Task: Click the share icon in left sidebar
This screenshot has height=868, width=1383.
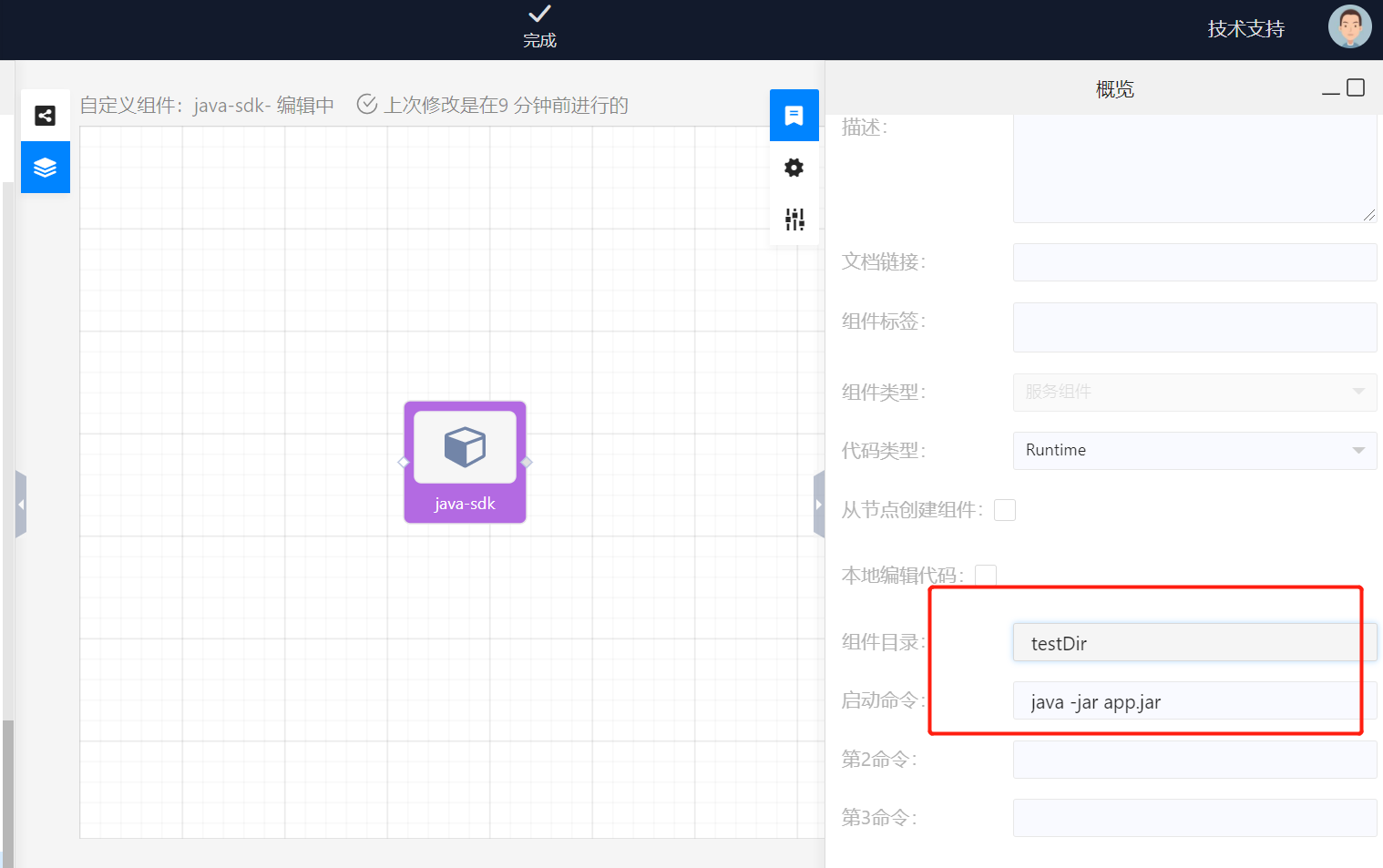Action: (45, 116)
